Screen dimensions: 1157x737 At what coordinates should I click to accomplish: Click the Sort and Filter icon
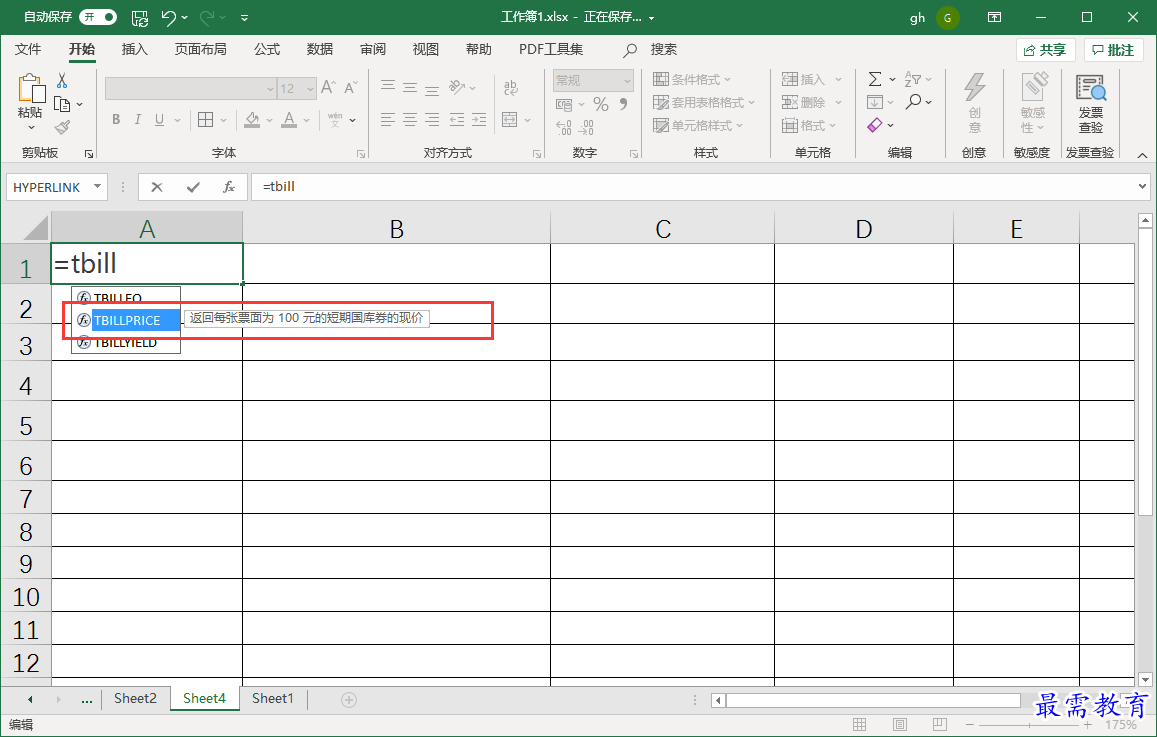pos(913,79)
